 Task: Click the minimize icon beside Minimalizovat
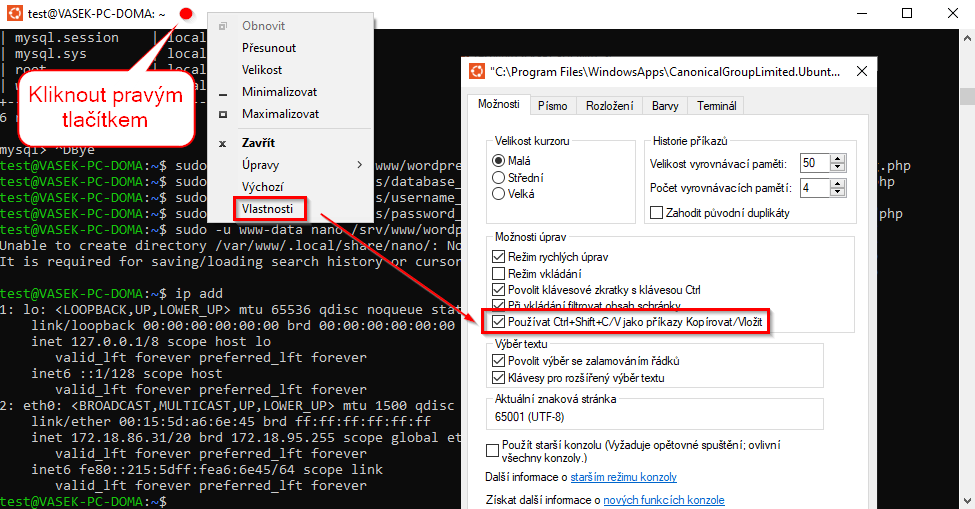point(223,94)
